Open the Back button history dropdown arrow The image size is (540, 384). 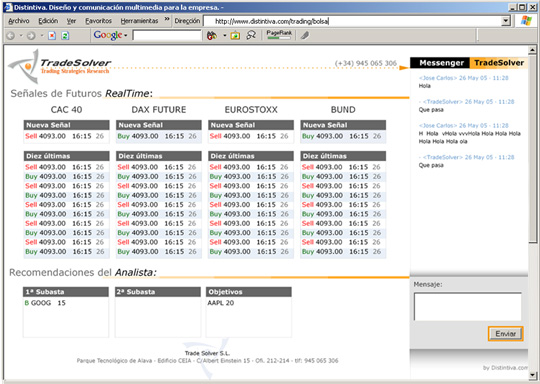[x=21, y=35]
